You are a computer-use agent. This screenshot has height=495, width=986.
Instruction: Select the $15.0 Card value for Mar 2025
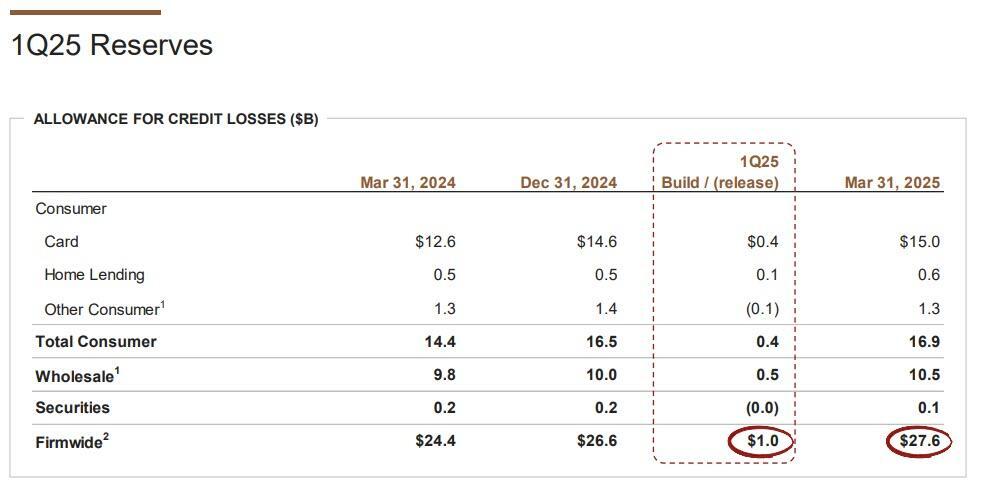[919, 242]
